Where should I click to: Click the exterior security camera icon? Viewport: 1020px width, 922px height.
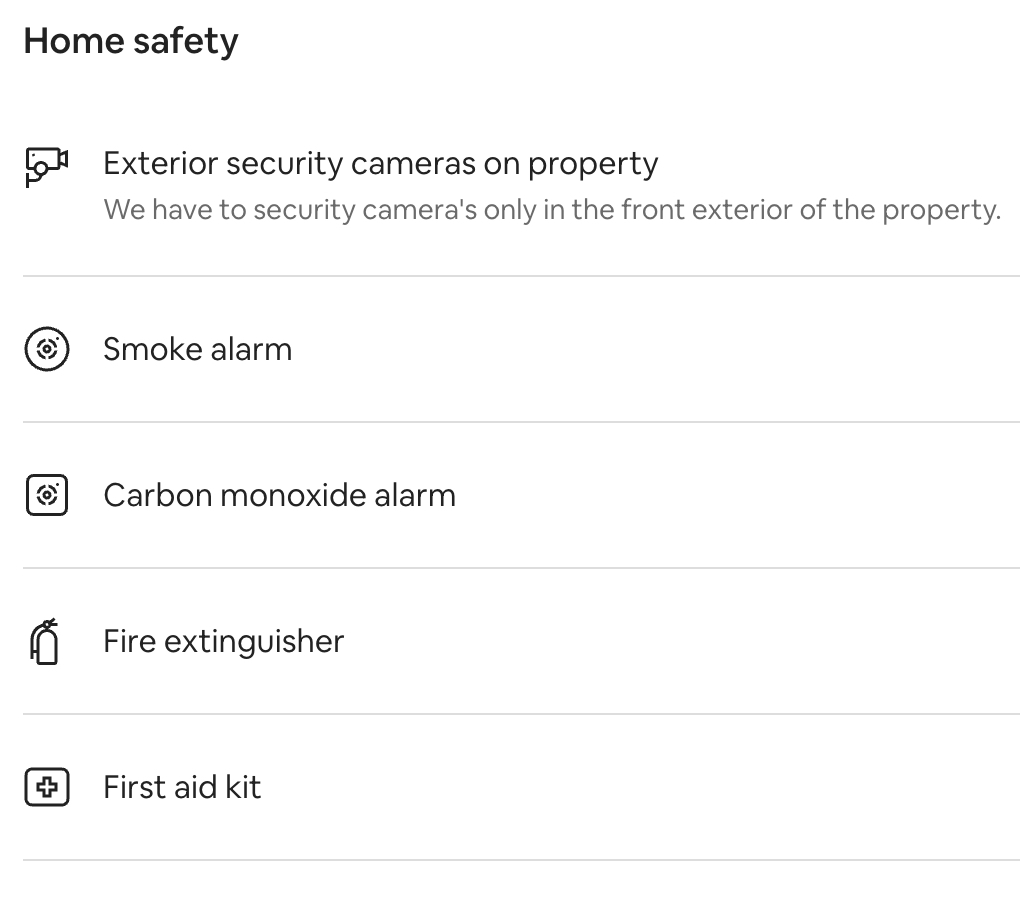pos(46,167)
